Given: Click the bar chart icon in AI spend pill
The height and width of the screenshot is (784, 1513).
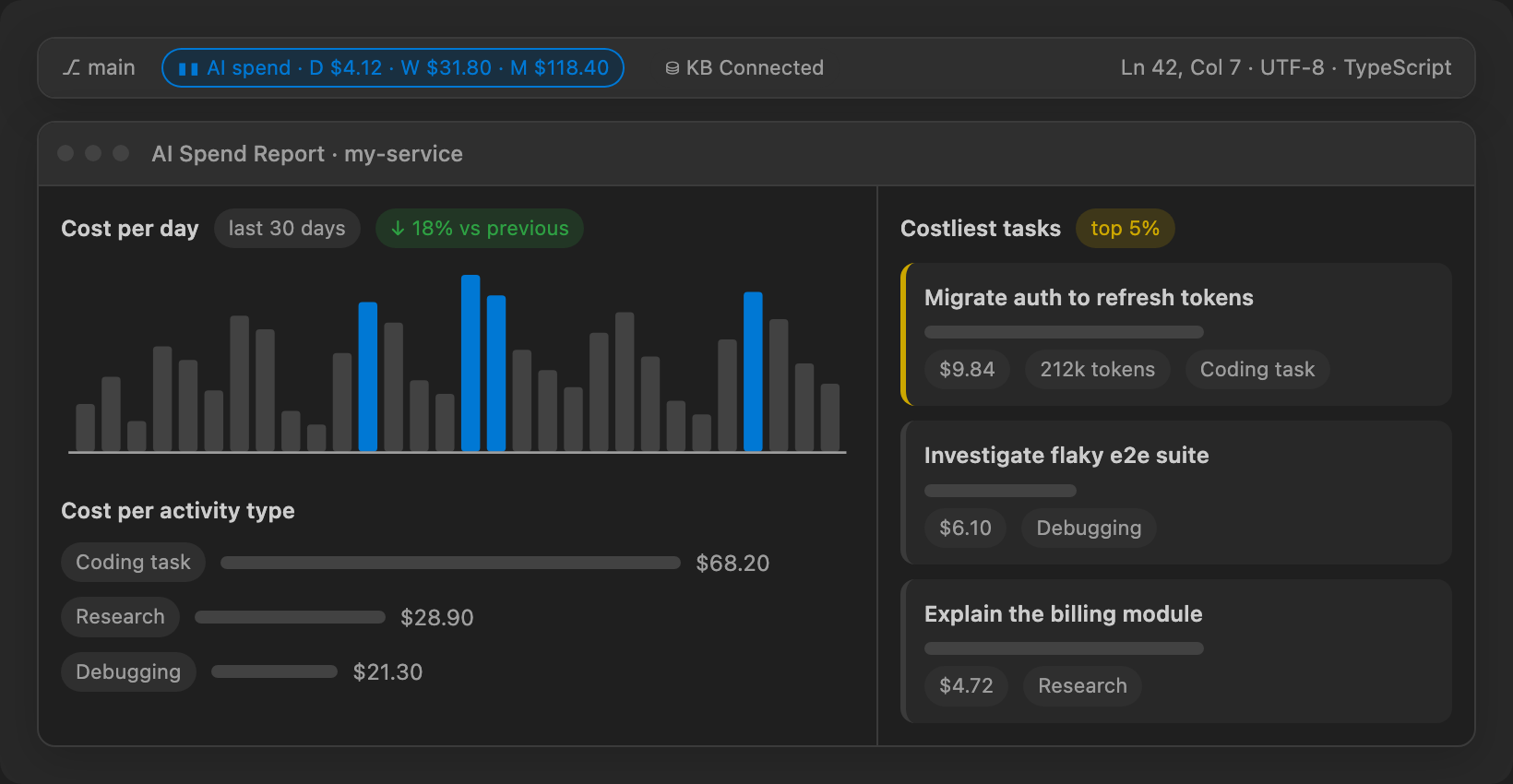Looking at the screenshot, I should point(188,68).
